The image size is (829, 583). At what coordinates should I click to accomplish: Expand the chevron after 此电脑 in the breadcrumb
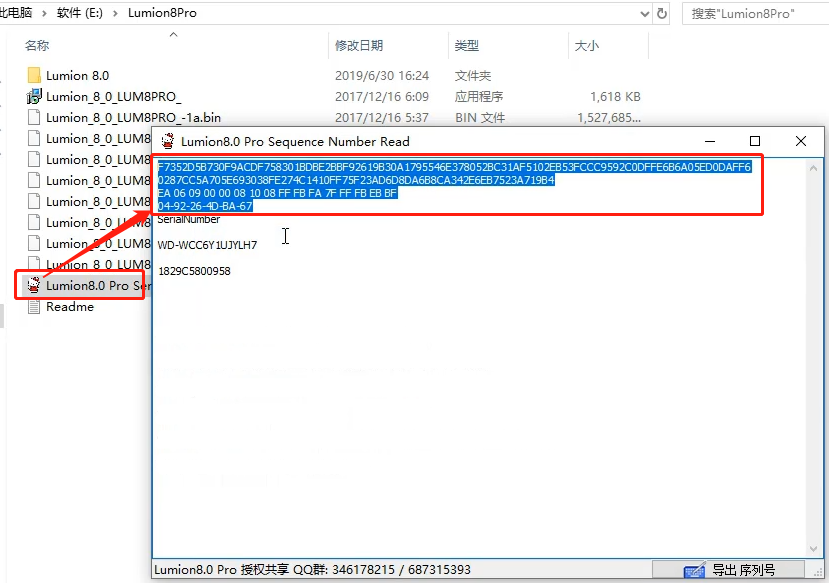point(44,13)
